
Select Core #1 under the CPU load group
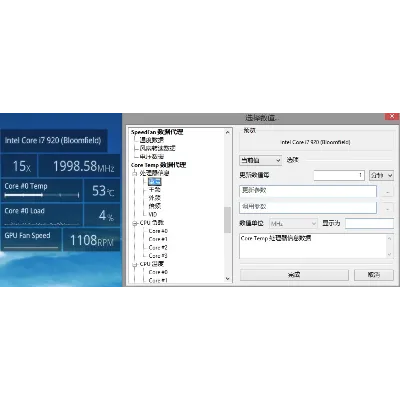click(x=158, y=239)
